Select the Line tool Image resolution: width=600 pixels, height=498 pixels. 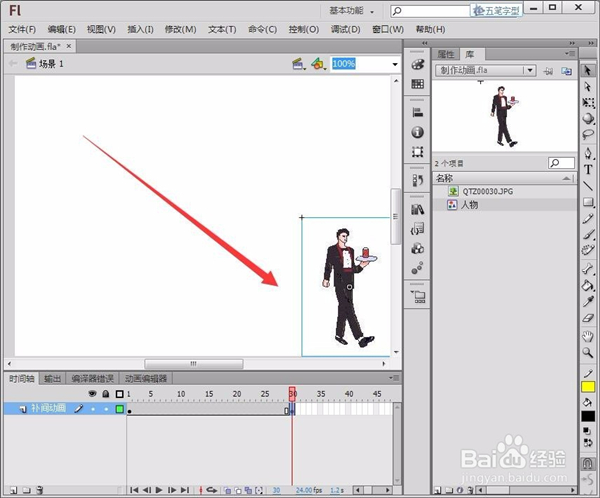click(588, 186)
